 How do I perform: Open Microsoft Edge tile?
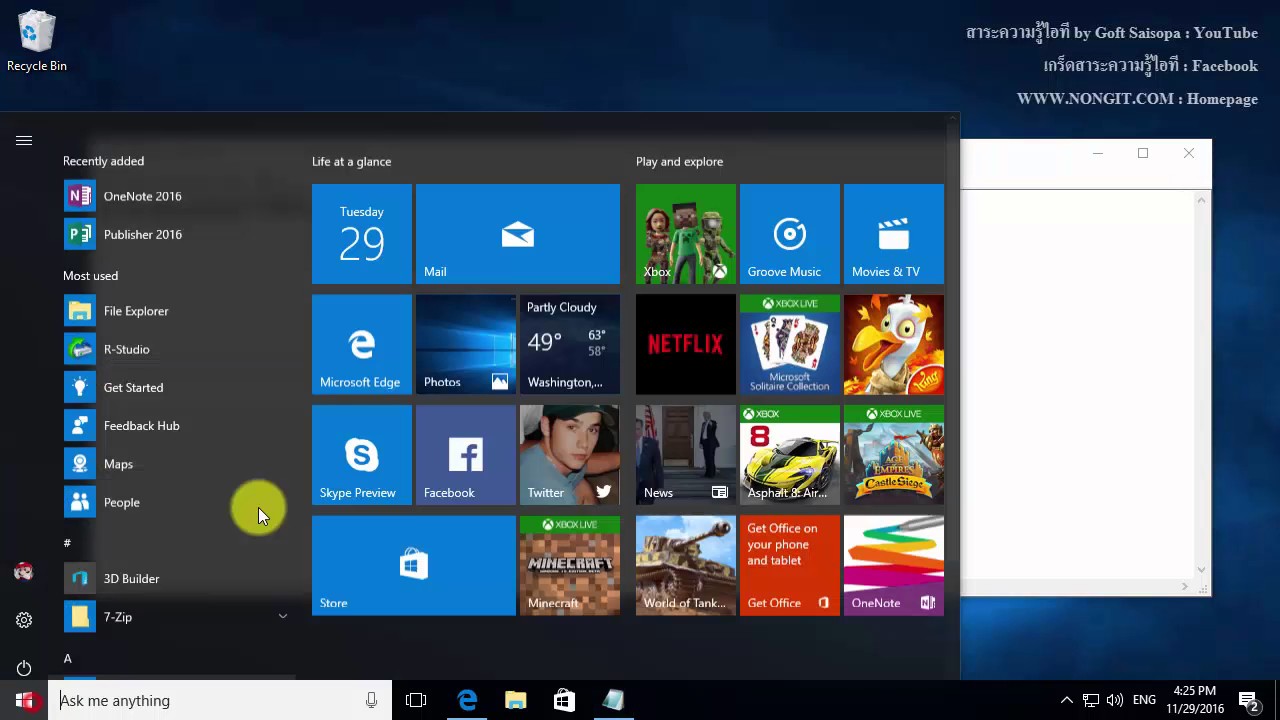362,344
